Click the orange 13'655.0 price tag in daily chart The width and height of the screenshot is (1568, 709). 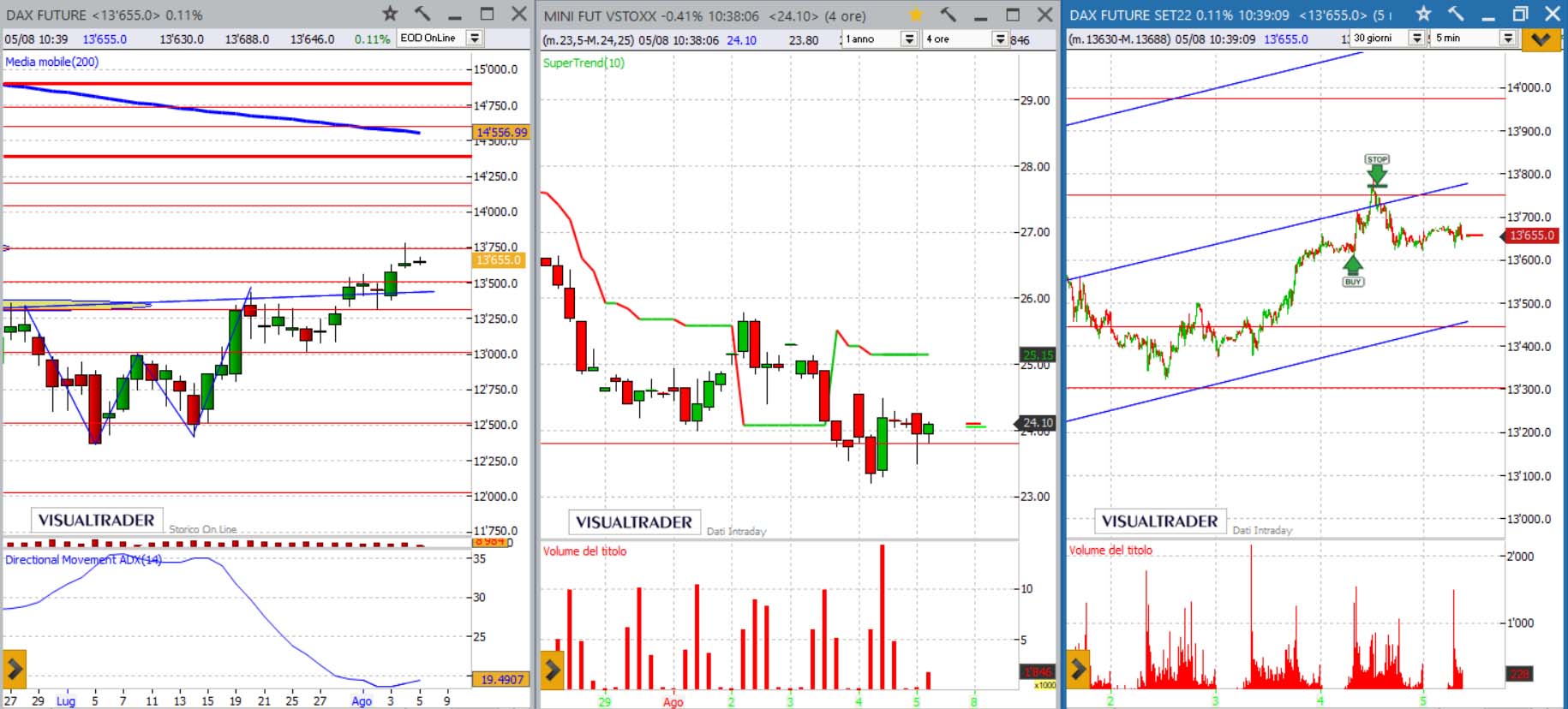[497, 259]
